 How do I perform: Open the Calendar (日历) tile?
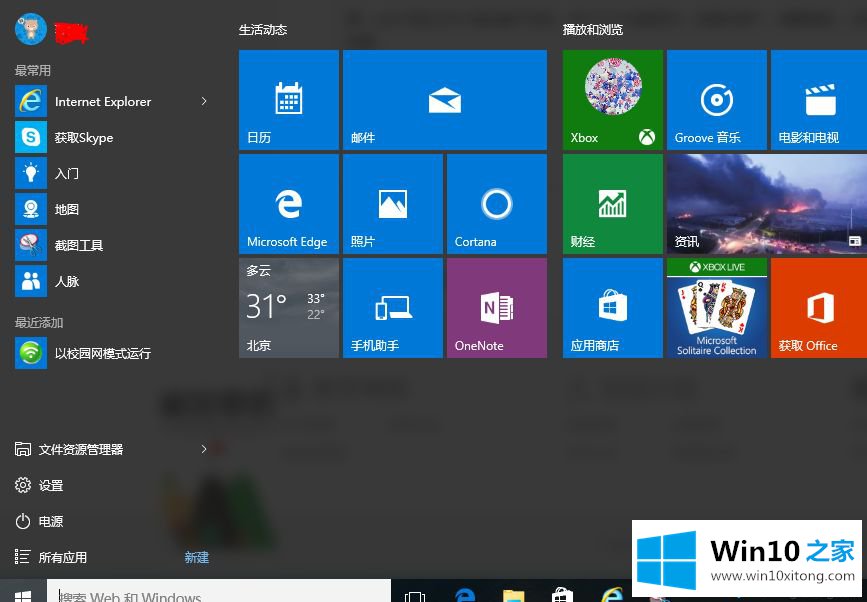pos(288,100)
